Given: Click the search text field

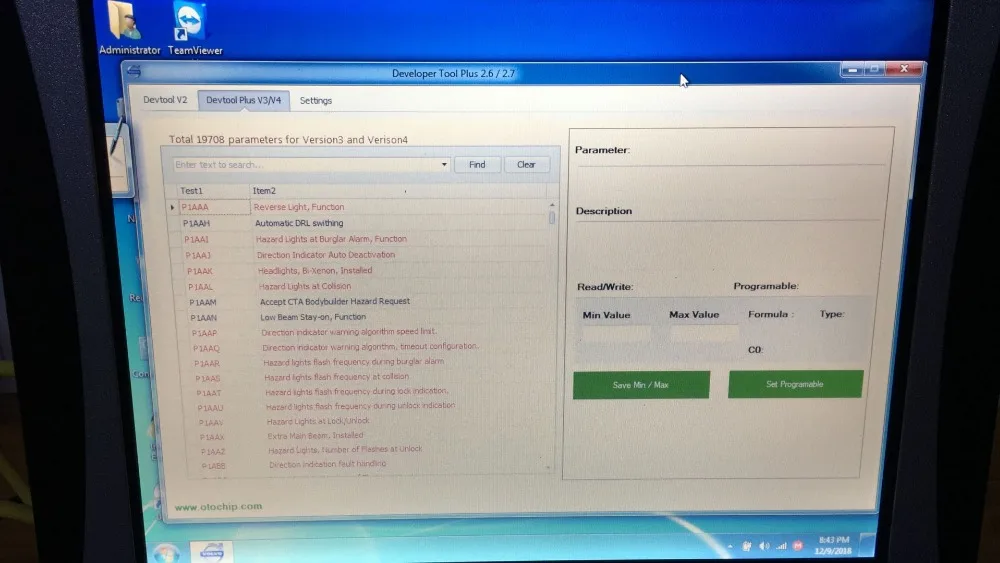Looking at the screenshot, I should [305, 165].
